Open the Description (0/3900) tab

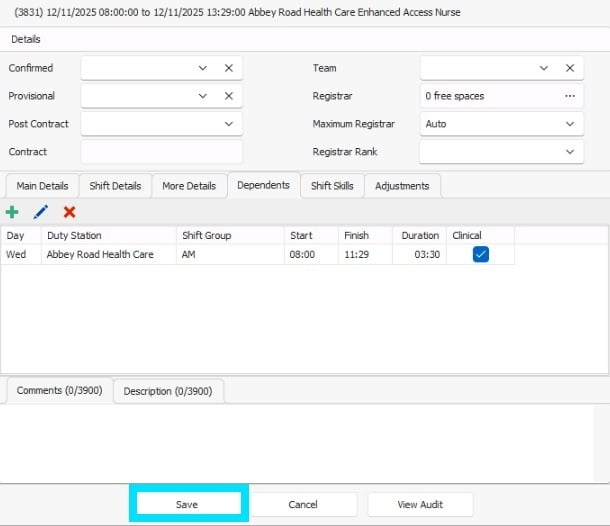(168, 391)
